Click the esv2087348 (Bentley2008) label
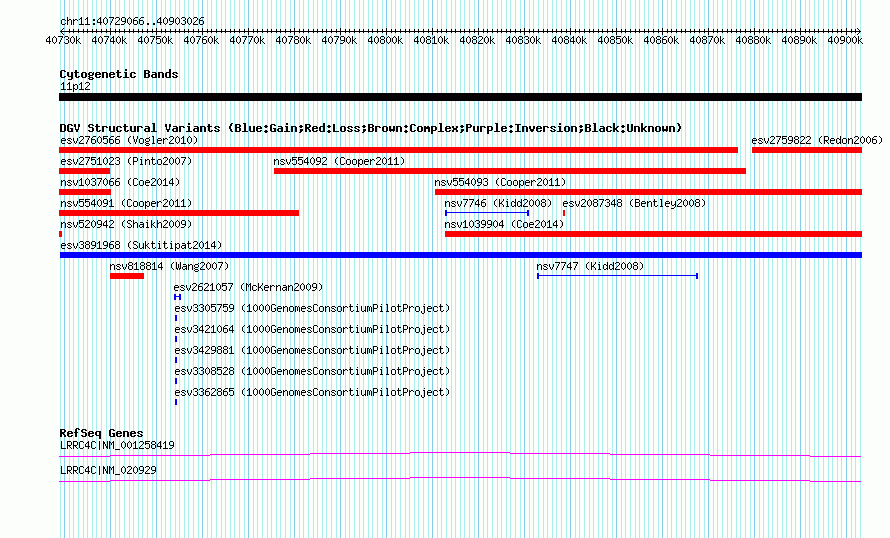 634,203
